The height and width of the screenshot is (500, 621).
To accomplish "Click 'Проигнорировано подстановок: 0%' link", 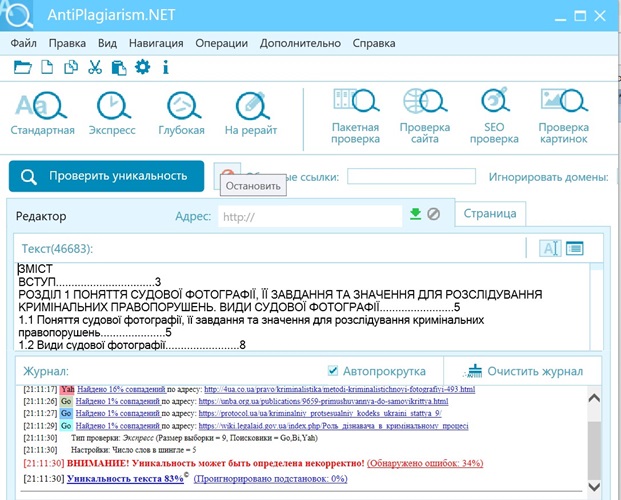I will coord(270,479).
